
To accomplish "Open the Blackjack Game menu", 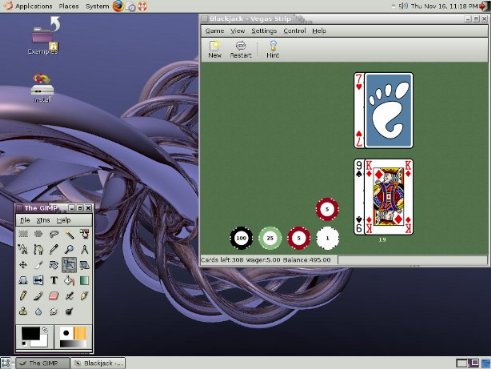I will (x=214, y=31).
